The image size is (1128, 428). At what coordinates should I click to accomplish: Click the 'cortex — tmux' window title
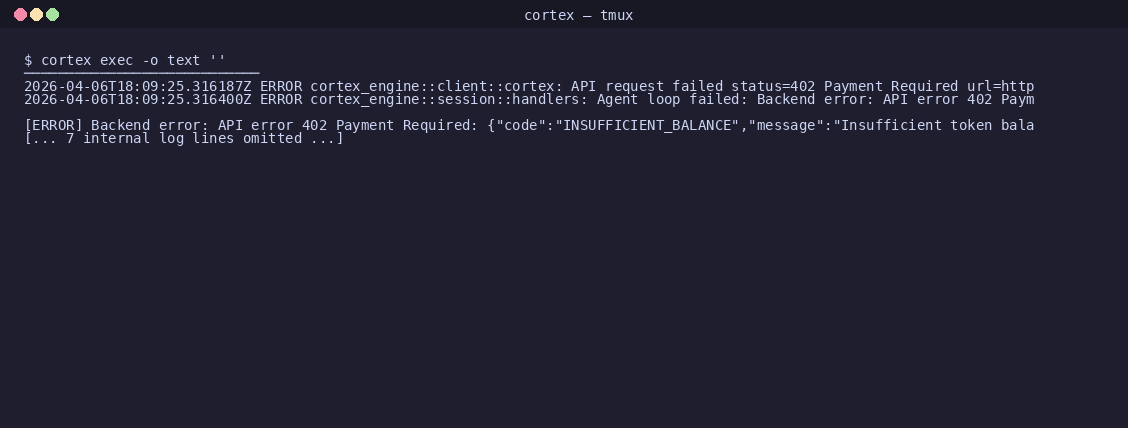[578, 15]
